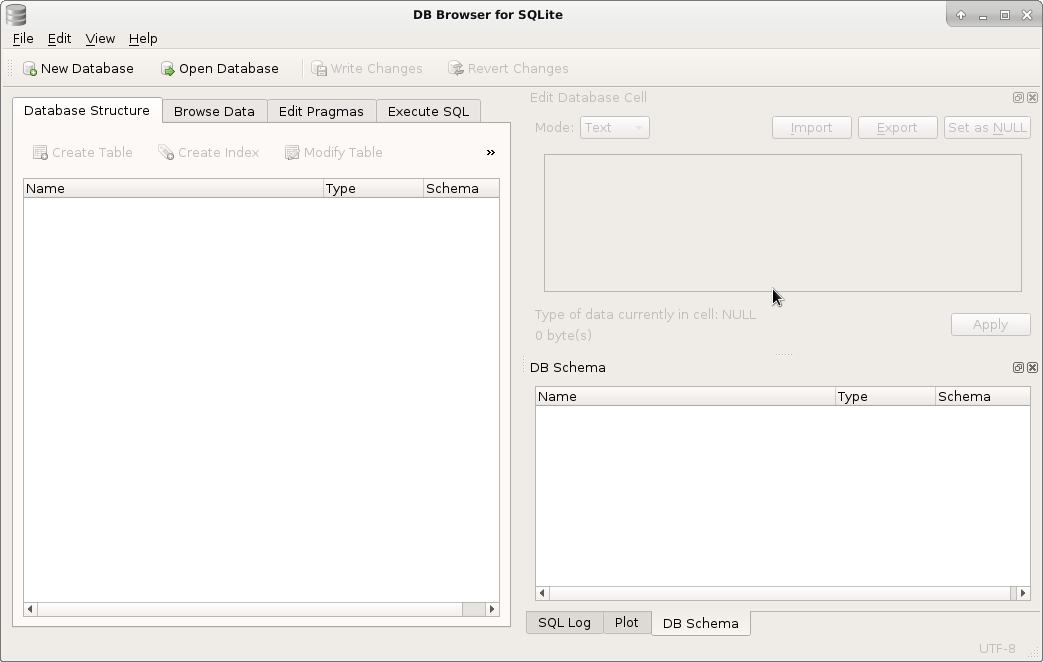Open the Edit menu
Viewport: 1043px width, 662px height.
[x=59, y=39]
